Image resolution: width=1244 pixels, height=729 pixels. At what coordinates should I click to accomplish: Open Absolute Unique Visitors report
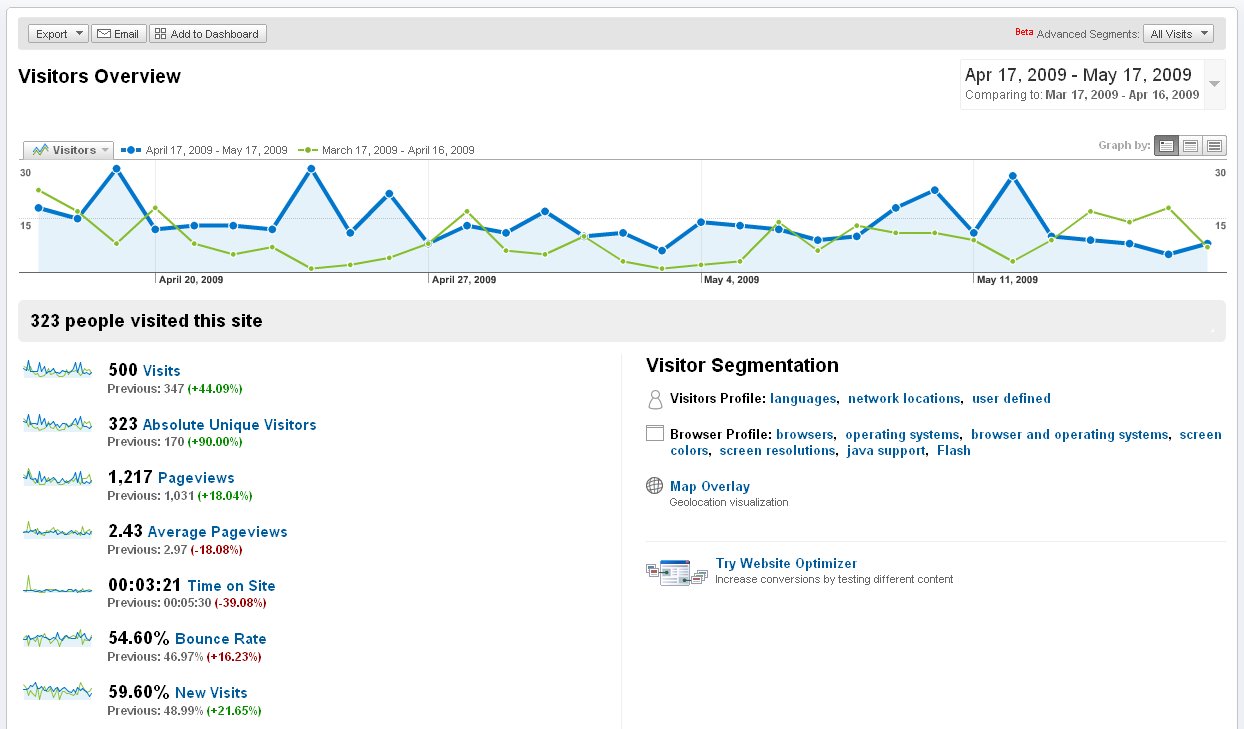(x=229, y=425)
